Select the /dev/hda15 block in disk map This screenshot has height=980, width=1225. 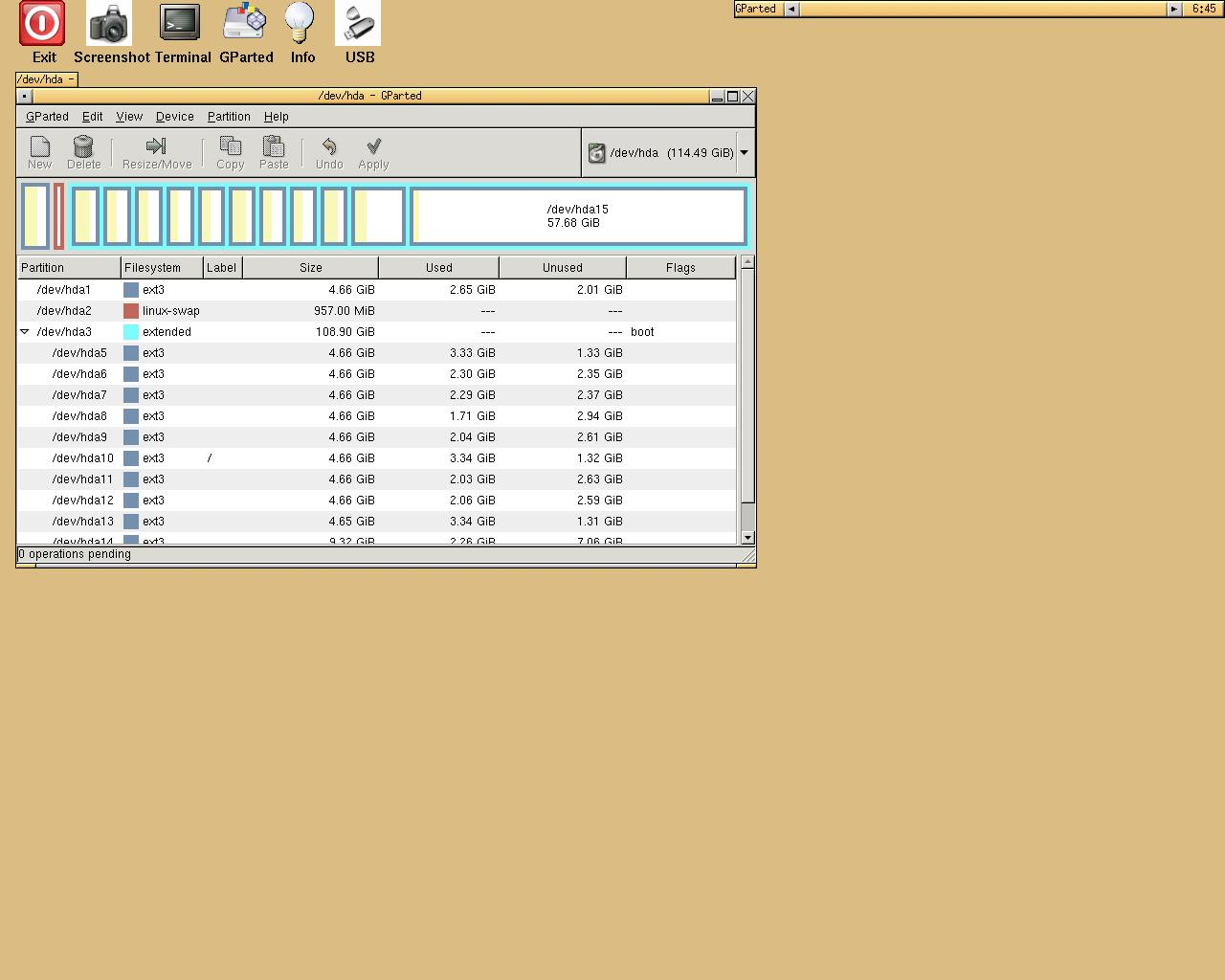[578, 216]
